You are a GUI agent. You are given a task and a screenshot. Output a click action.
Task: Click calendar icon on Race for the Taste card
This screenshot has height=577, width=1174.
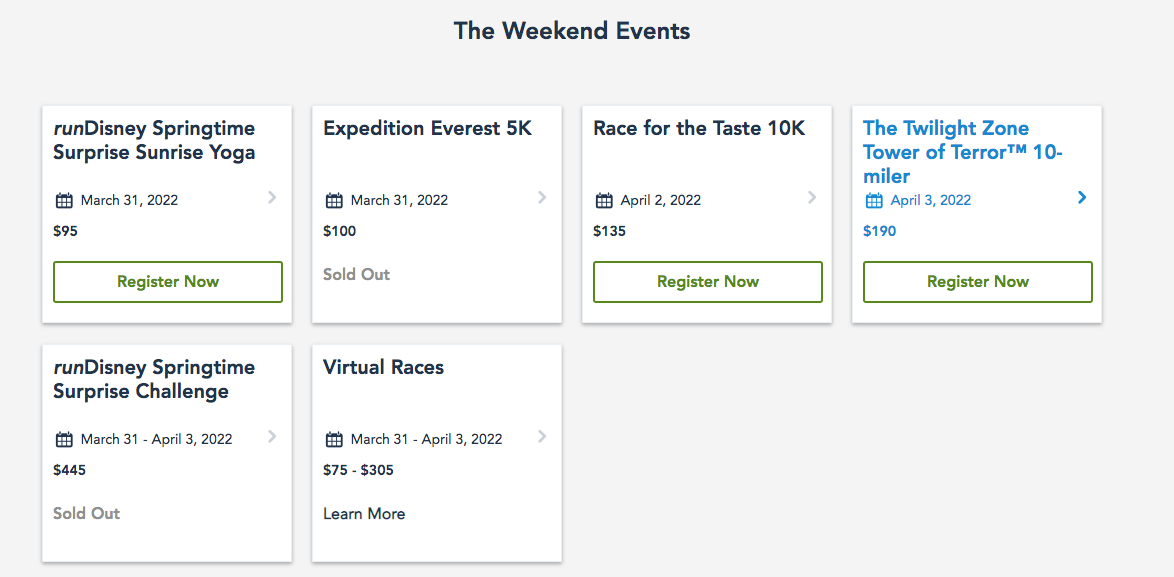pyautogui.click(x=604, y=200)
